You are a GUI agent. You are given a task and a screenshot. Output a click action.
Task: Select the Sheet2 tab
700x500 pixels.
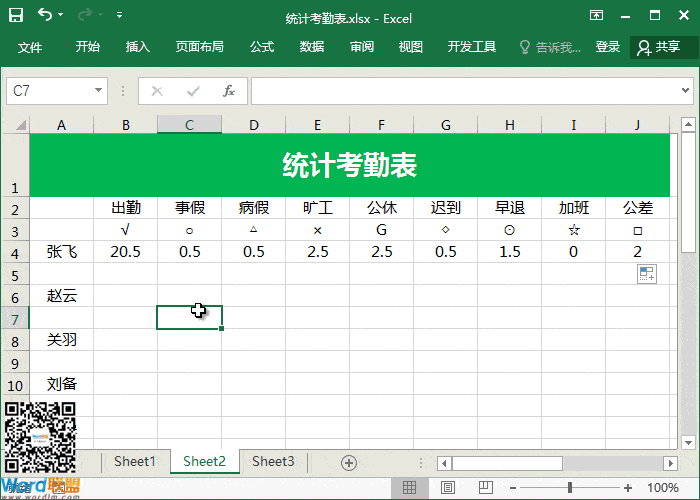(204, 461)
